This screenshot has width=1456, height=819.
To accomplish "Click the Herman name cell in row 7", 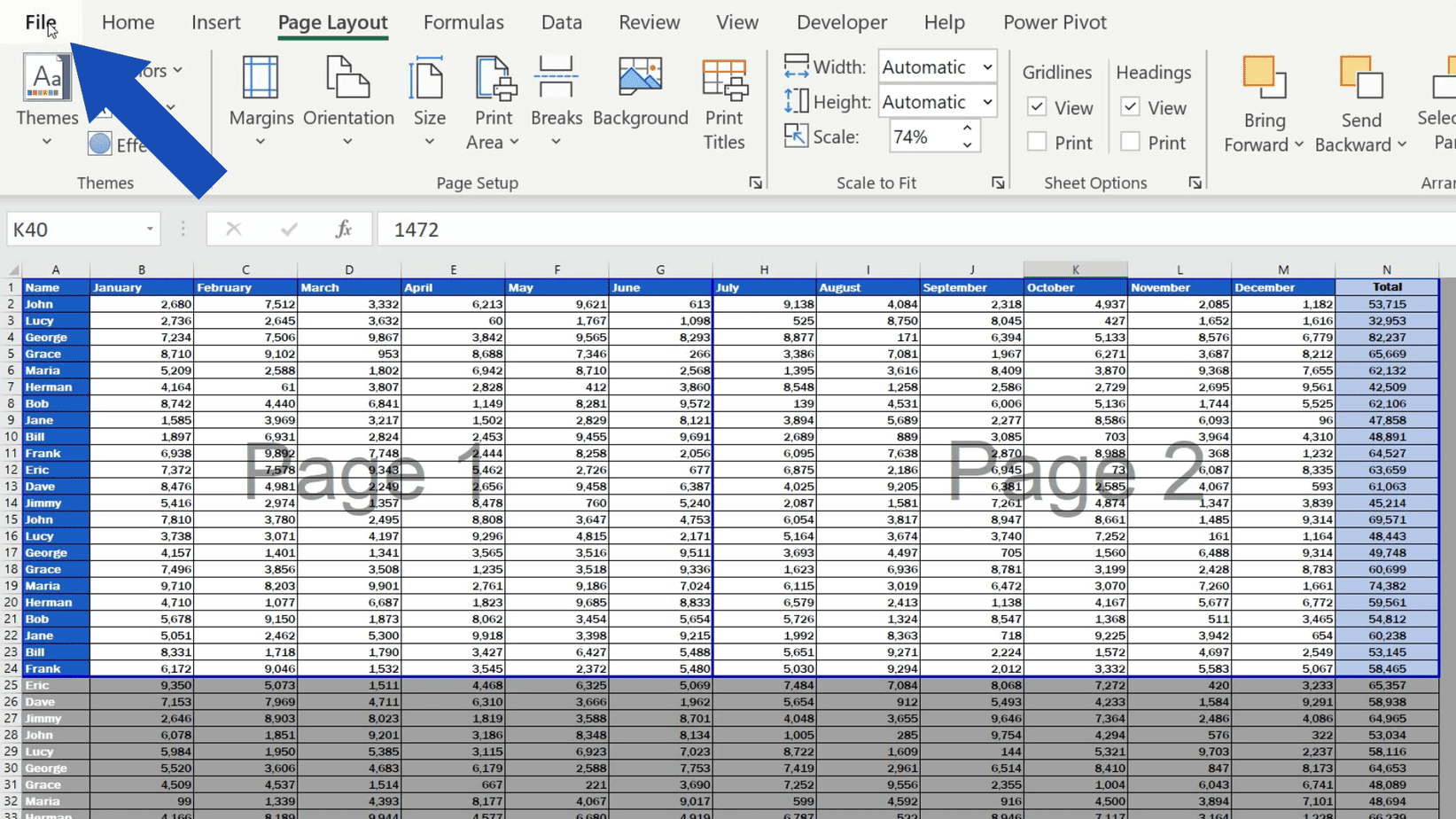I will 55,386.
